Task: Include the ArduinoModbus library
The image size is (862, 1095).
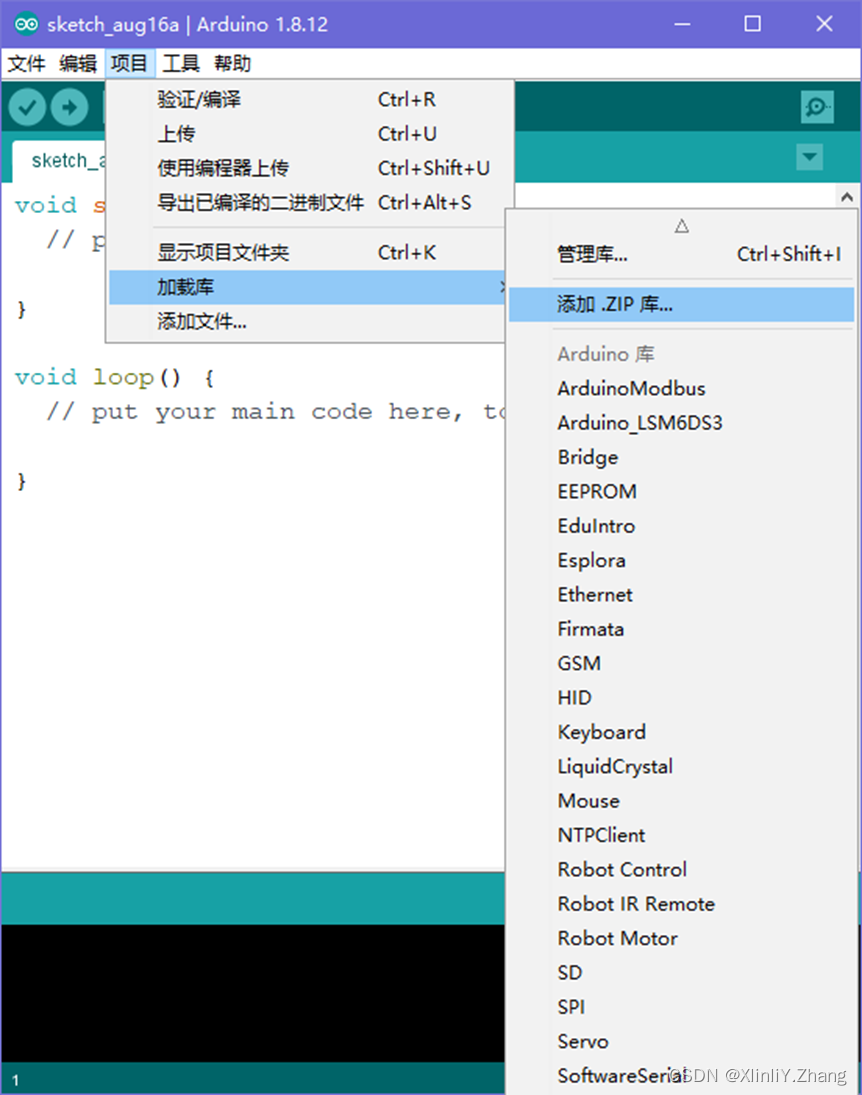Action: click(x=681, y=388)
